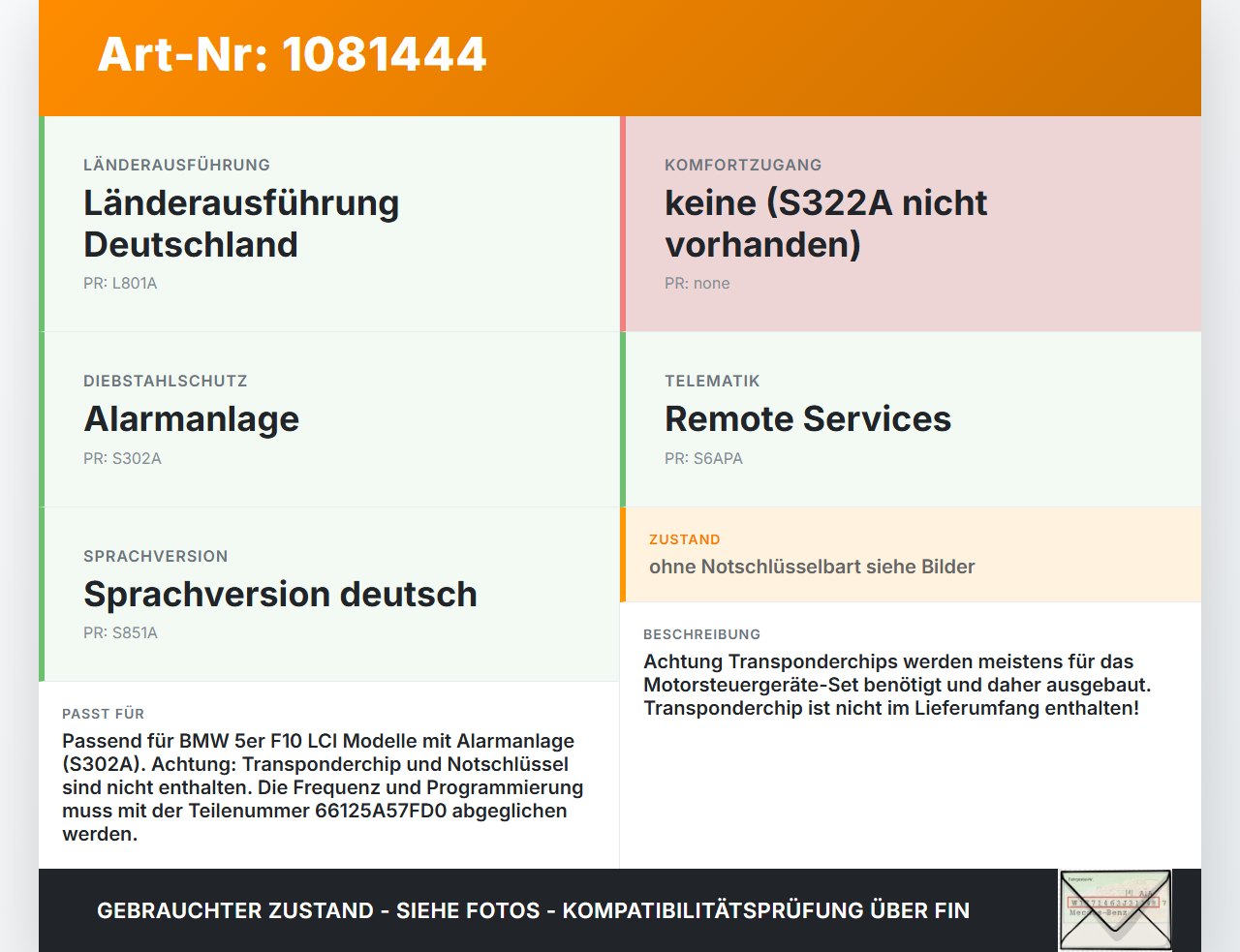This screenshot has width=1240, height=952.
Task: Open the Länderausführung Deutschland card
Action: point(329,224)
